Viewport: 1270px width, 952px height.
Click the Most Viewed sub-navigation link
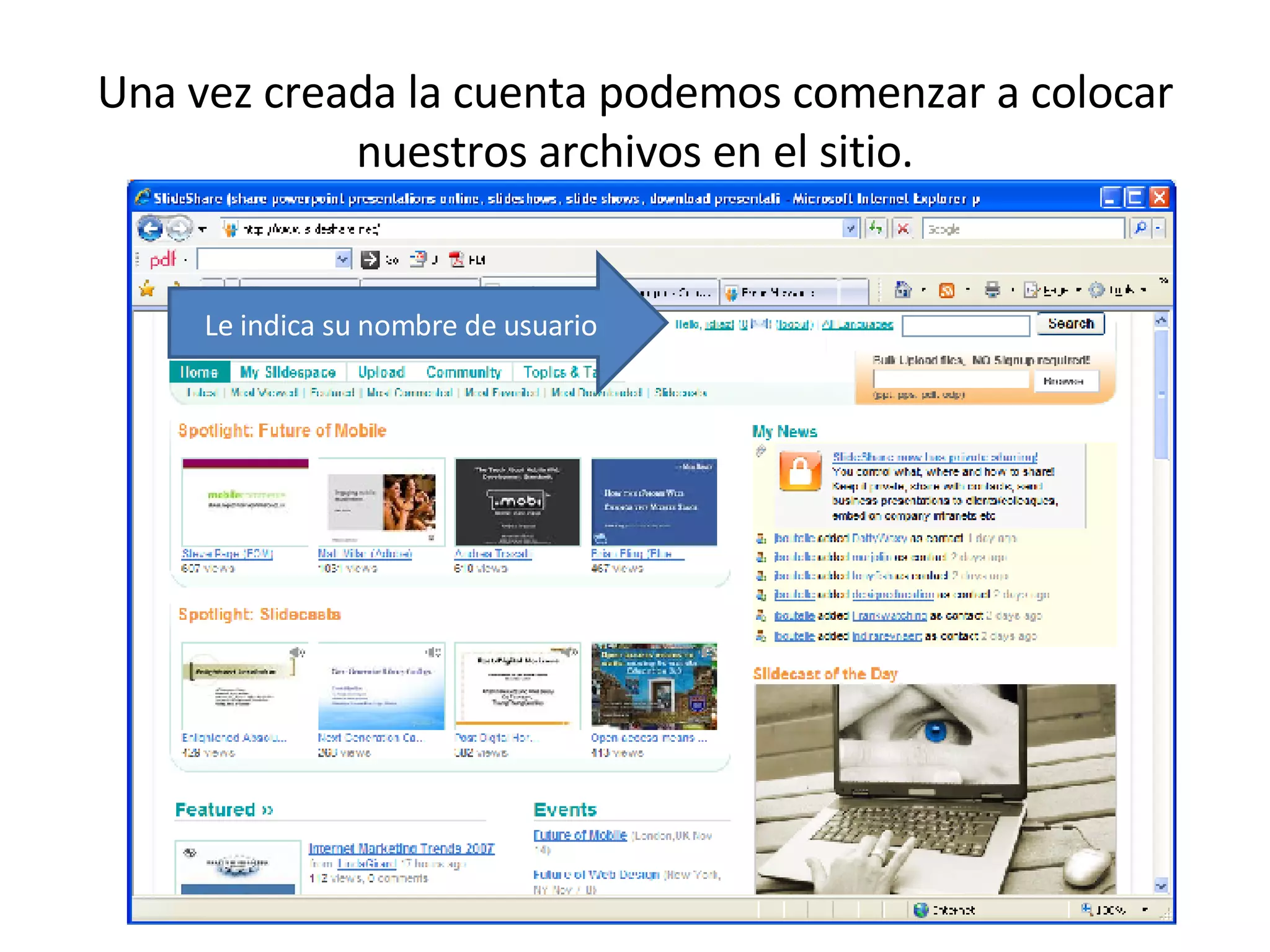click(x=264, y=392)
